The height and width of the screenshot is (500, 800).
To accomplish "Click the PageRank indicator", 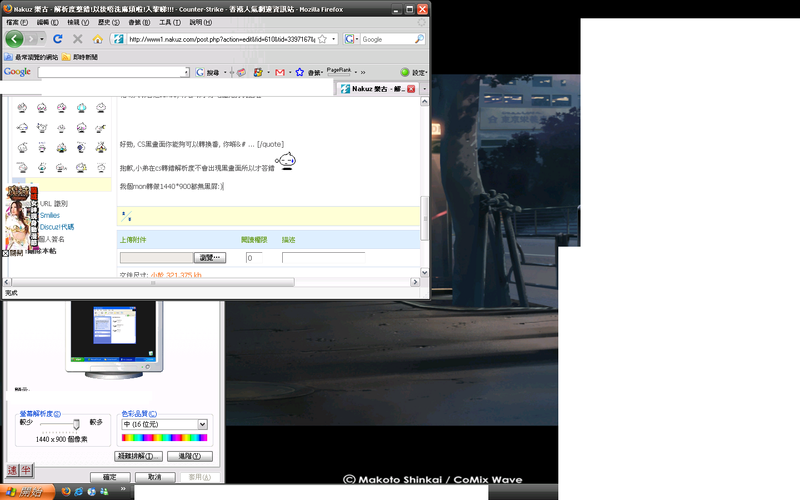I will pyautogui.click(x=339, y=71).
